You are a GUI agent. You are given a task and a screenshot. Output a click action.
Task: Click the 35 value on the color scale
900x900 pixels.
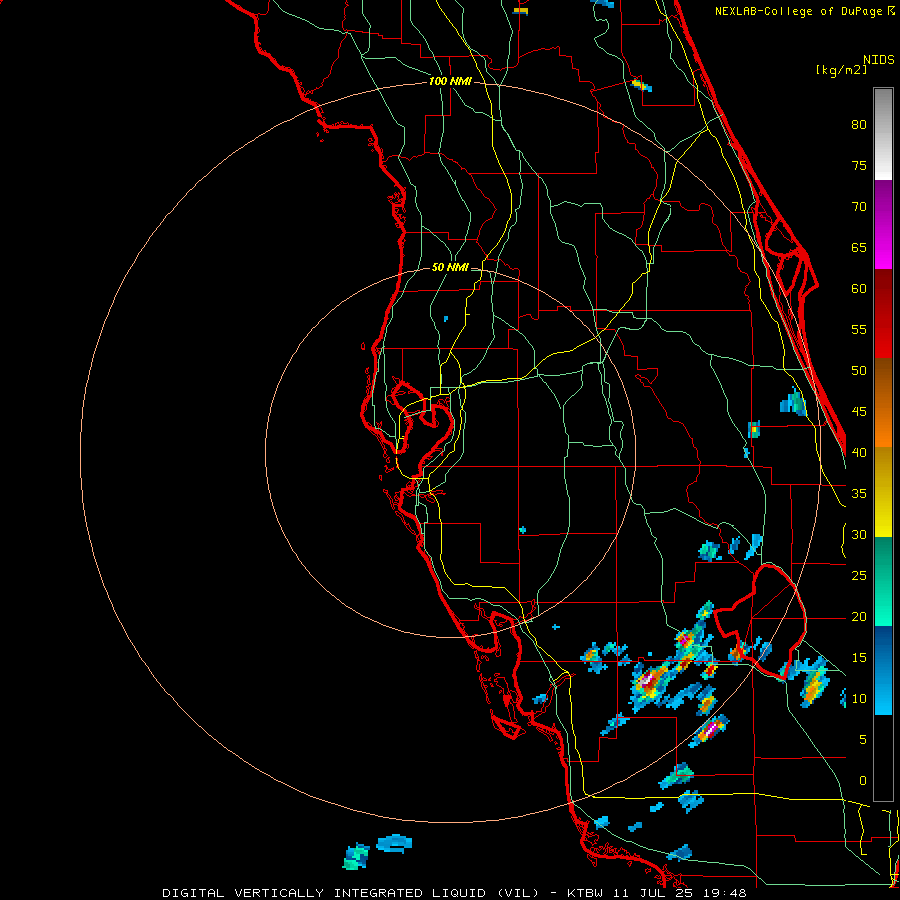point(859,494)
